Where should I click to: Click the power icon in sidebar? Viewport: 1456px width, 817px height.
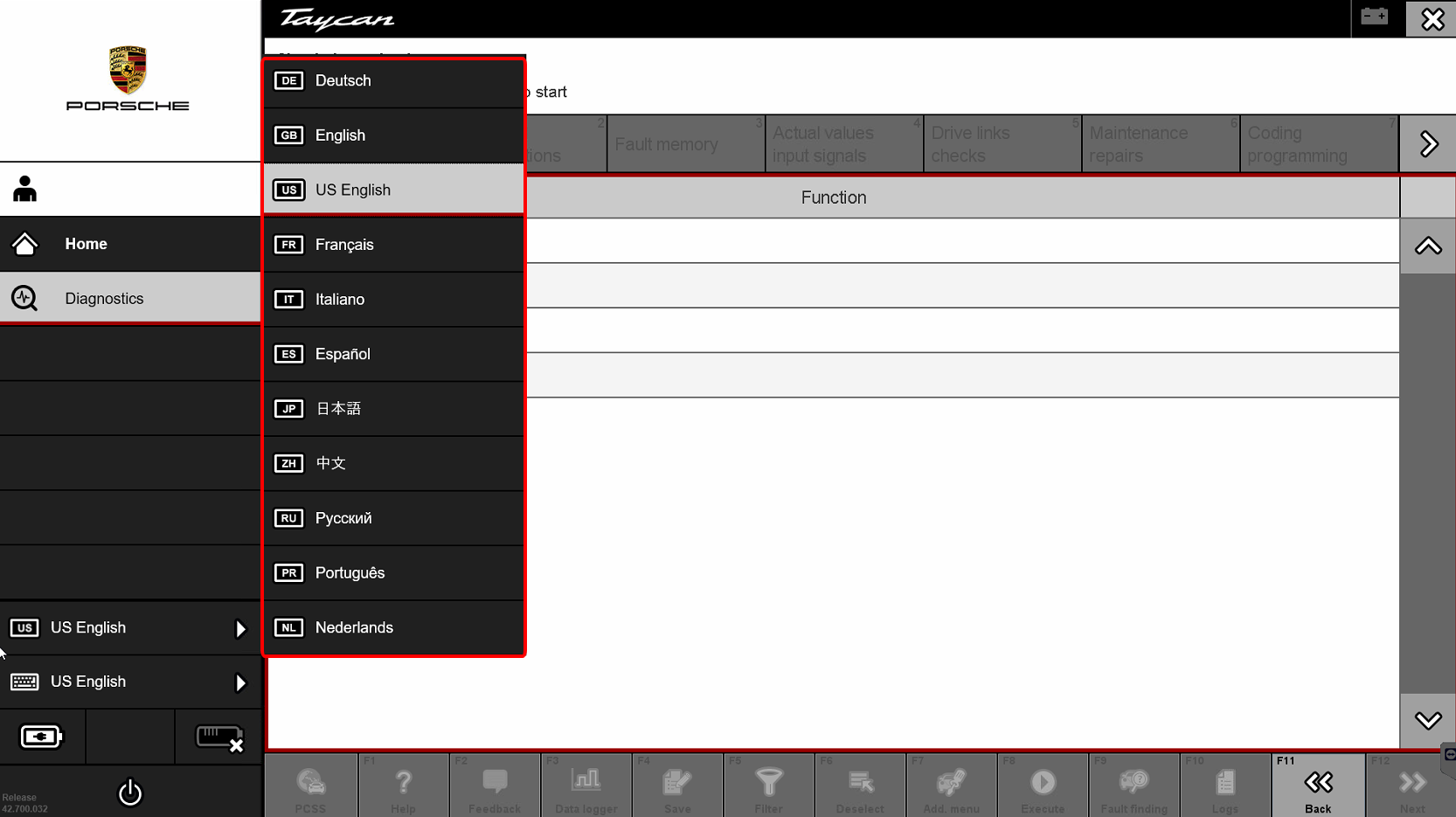point(129,793)
